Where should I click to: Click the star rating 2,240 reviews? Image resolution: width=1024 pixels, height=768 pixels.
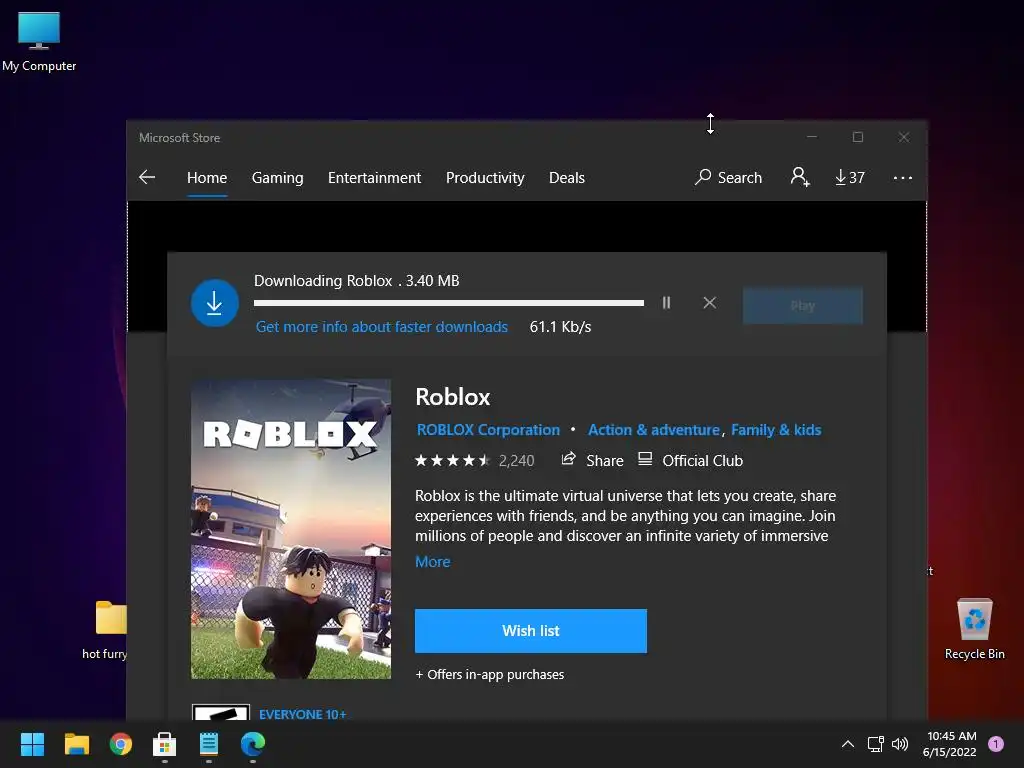(474, 460)
